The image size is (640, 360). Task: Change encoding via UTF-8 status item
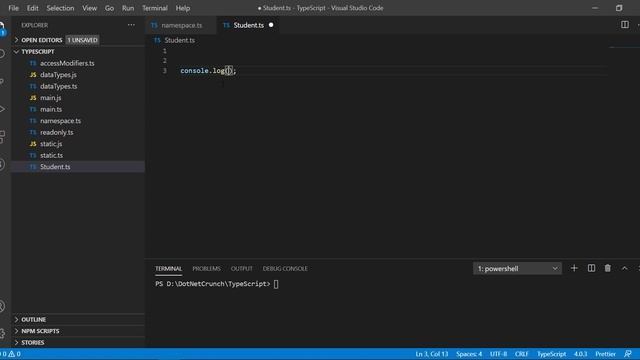point(498,354)
